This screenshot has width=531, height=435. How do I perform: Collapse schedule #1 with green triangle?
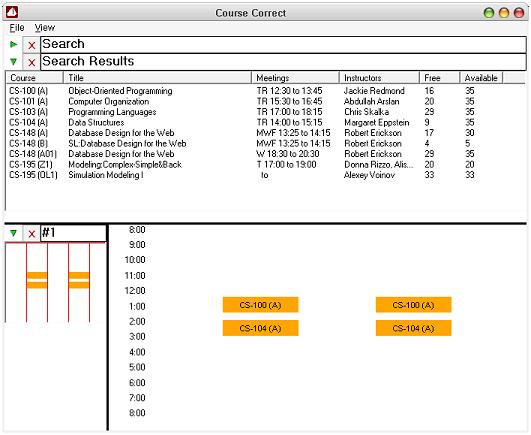click(14, 233)
